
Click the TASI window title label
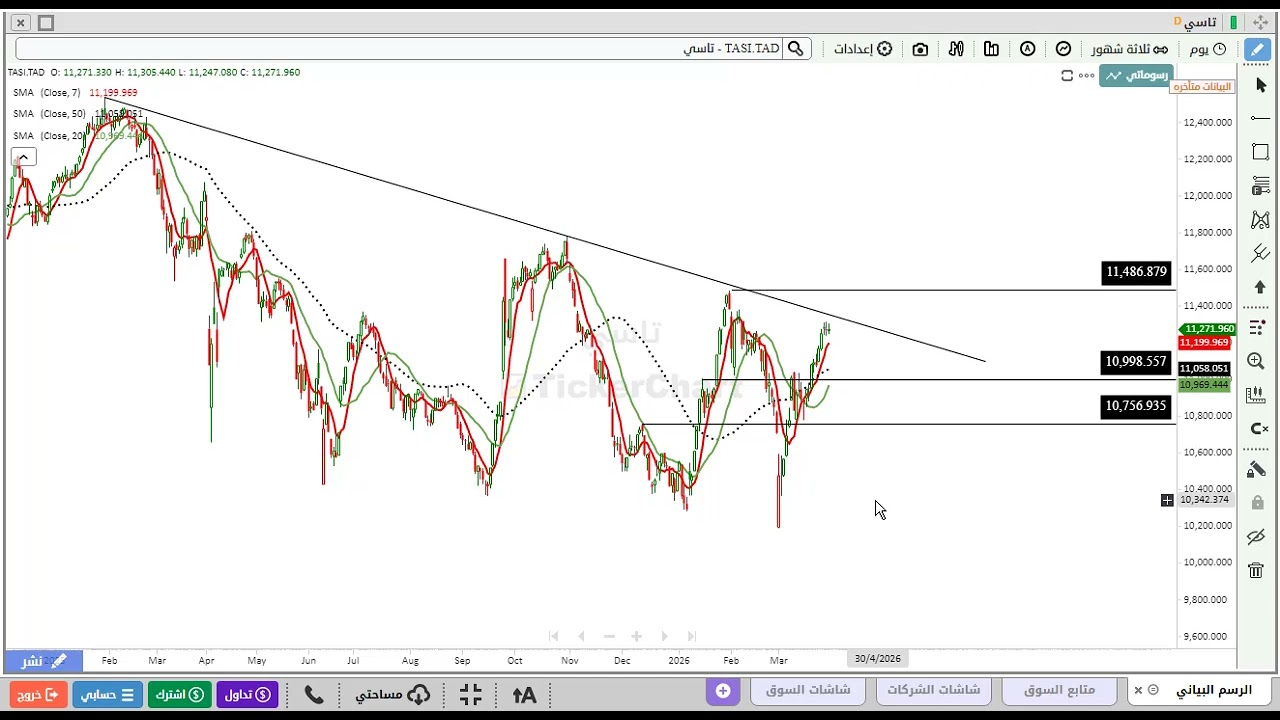click(x=1201, y=22)
